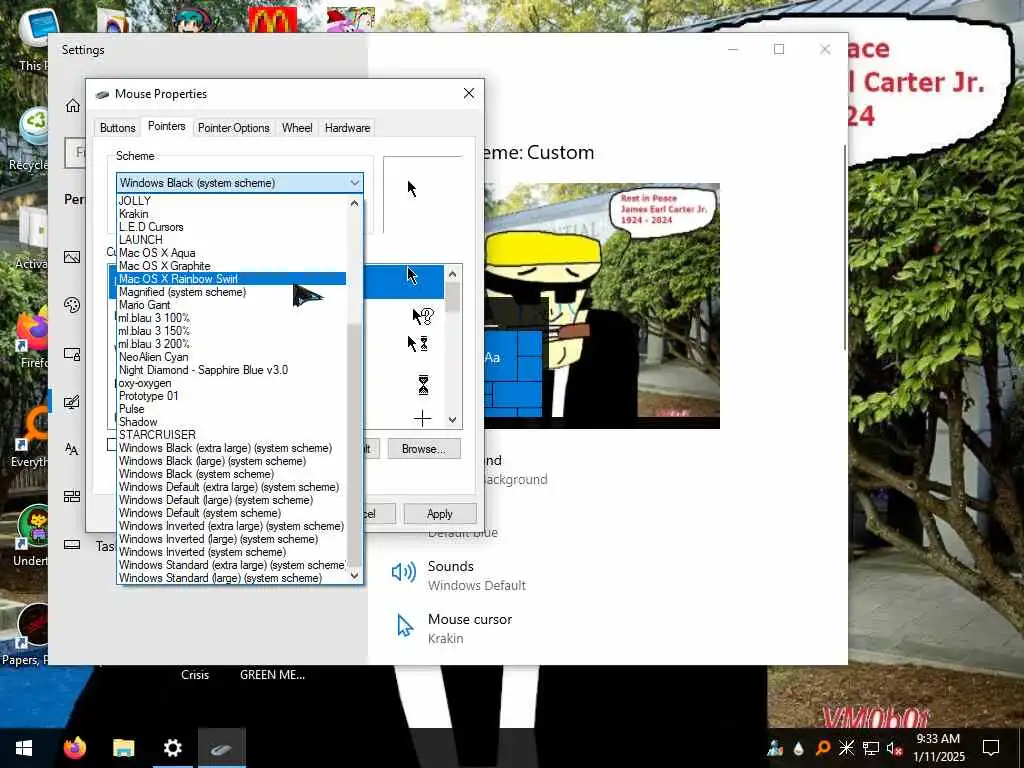Choose the STARCRUISER scheme
This screenshot has height=768, width=1024.
231,435
